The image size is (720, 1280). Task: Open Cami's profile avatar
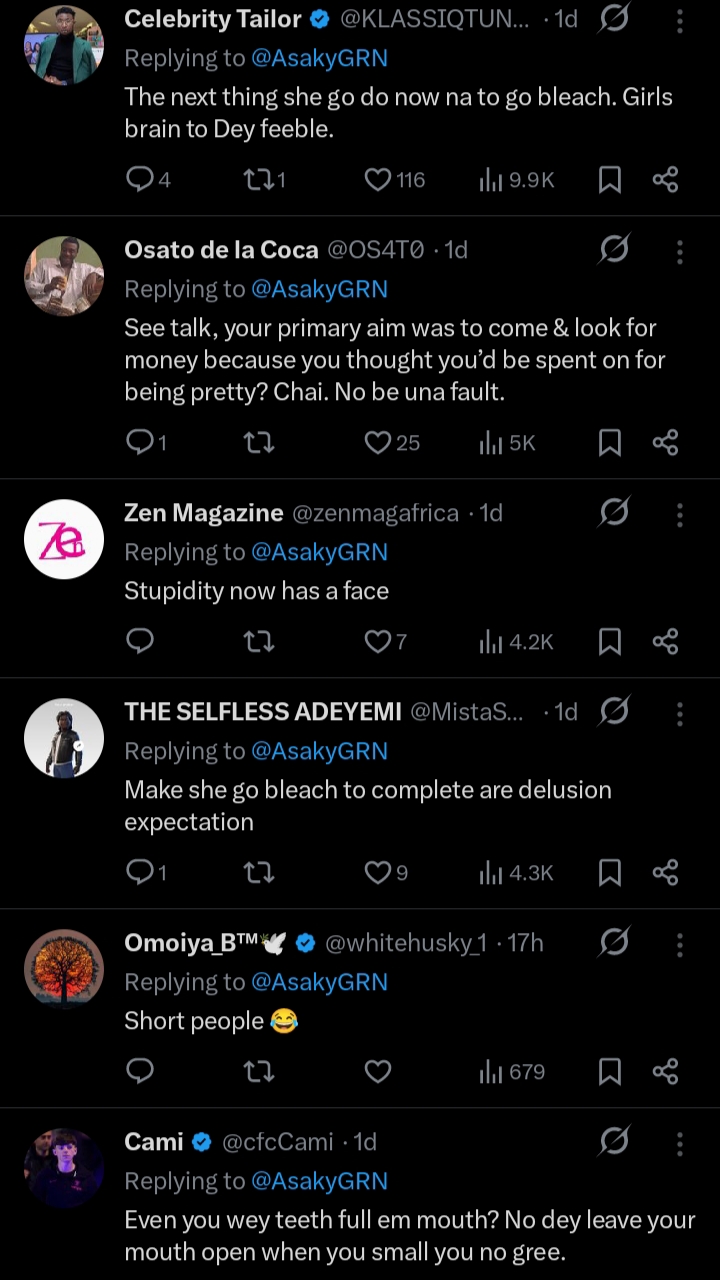pos(64,1168)
